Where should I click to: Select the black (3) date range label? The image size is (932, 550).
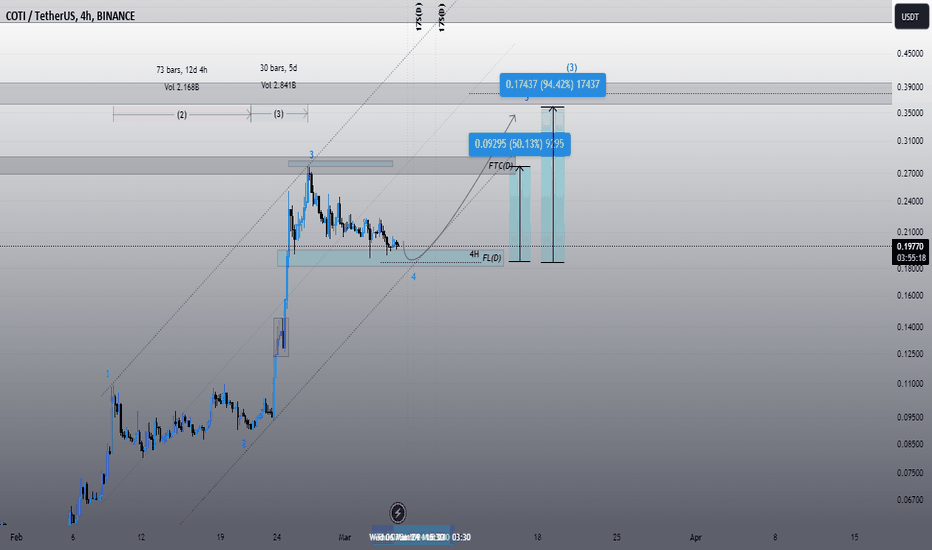pos(279,114)
